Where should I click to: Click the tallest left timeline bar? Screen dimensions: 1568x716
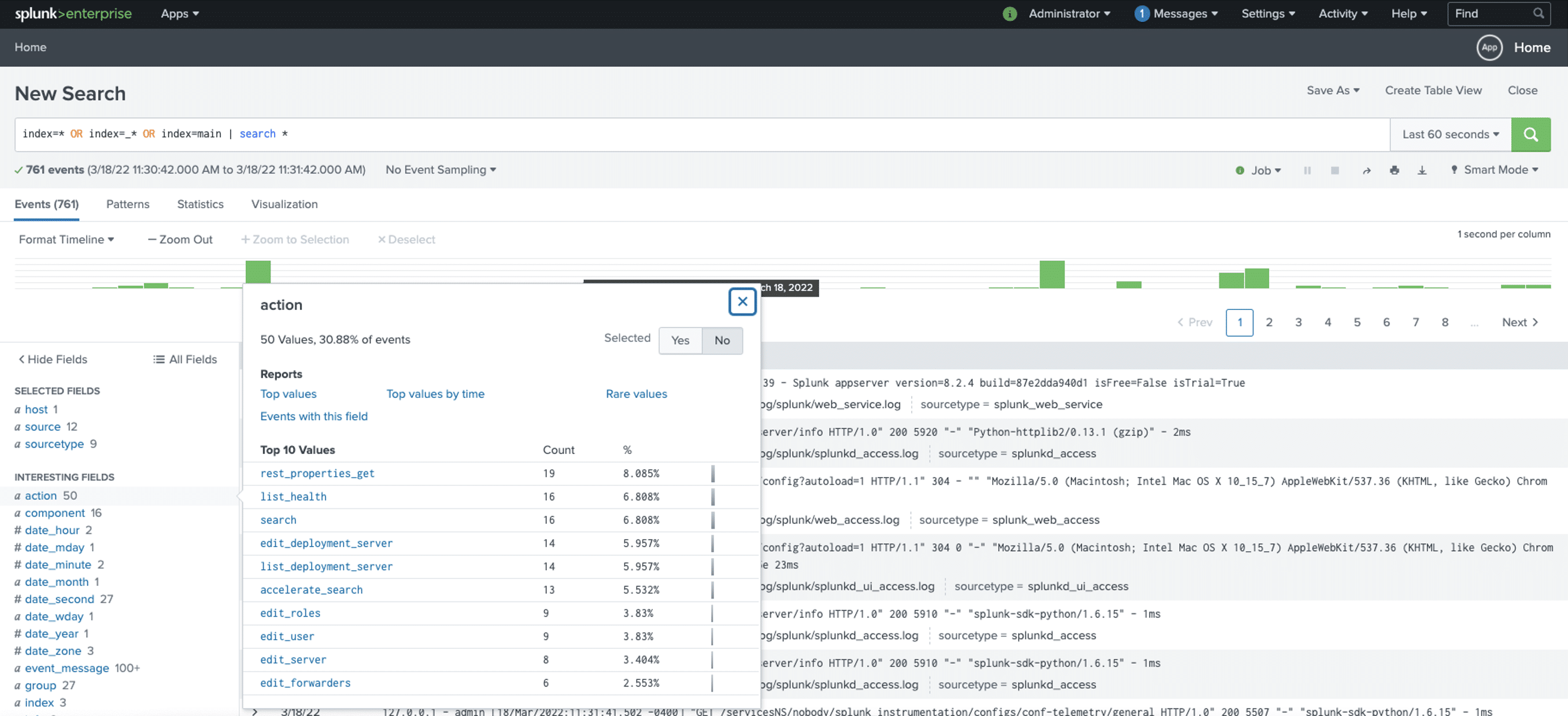click(258, 272)
